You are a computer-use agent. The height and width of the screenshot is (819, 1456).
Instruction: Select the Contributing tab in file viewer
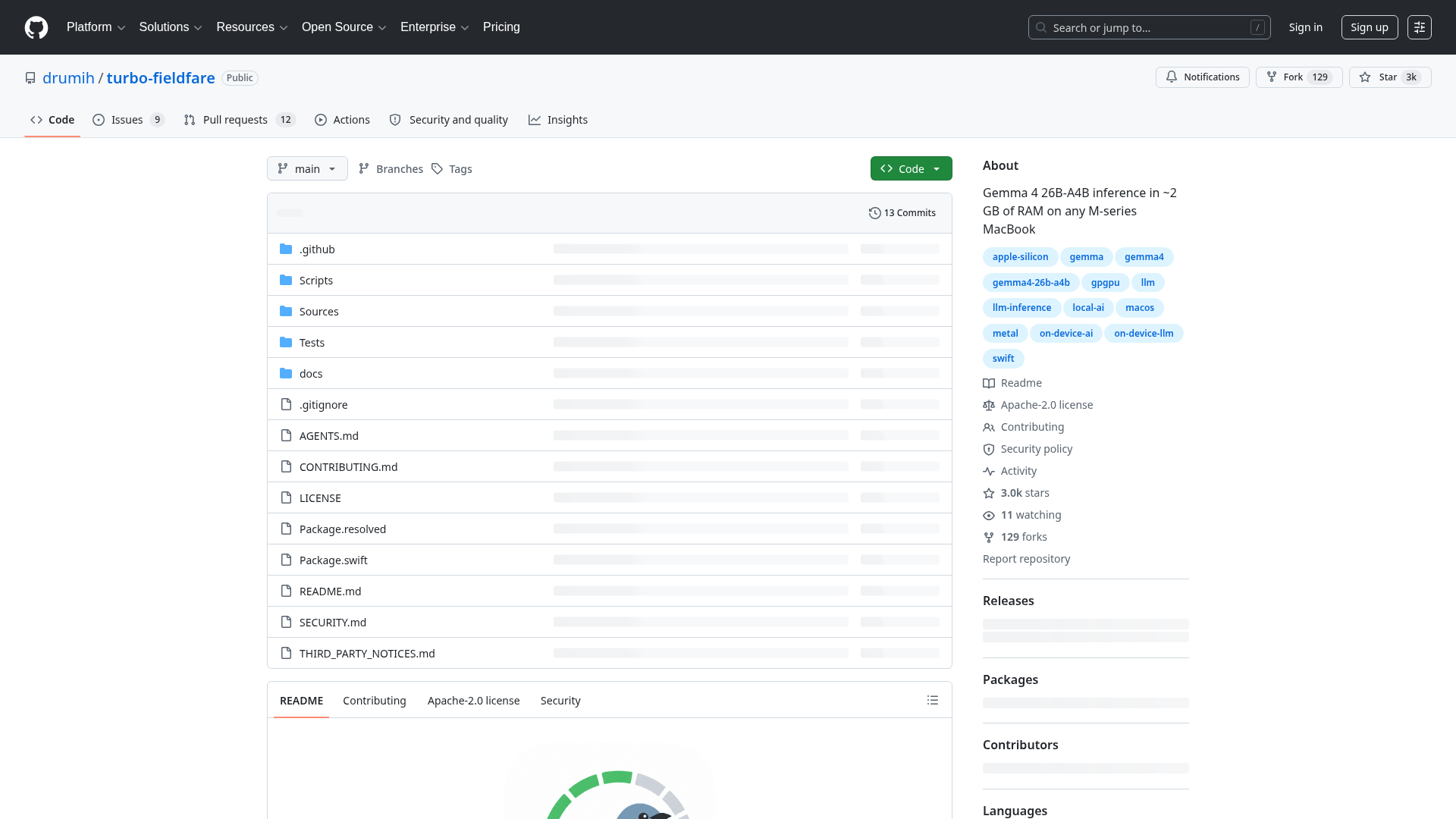[x=375, y=701]
